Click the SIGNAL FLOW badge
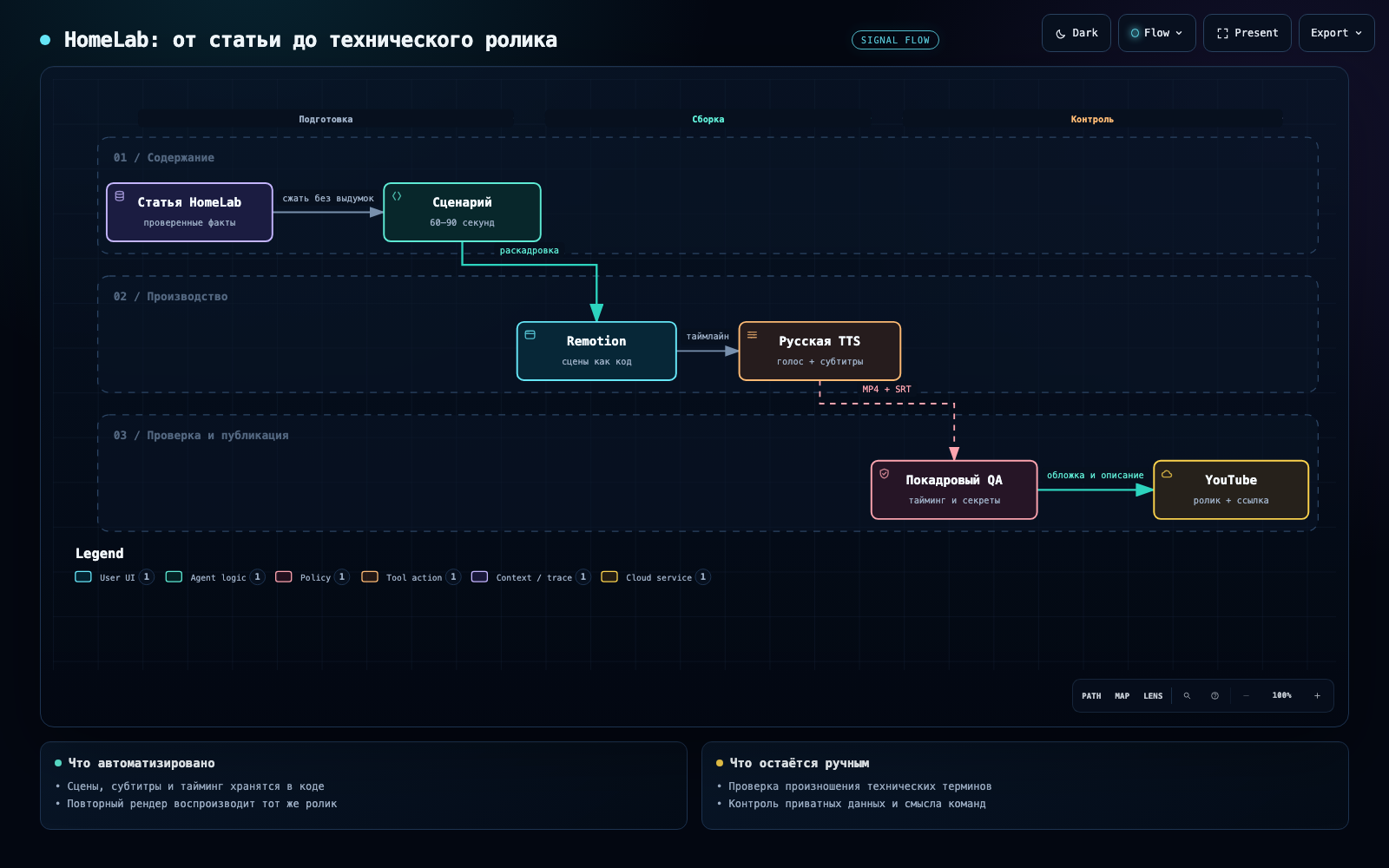1389x868 pixels. click(x=895, y=40)
